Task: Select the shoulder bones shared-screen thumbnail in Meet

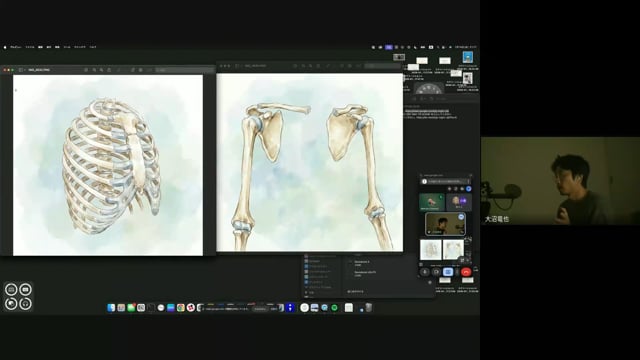Action: coord(453,249)
